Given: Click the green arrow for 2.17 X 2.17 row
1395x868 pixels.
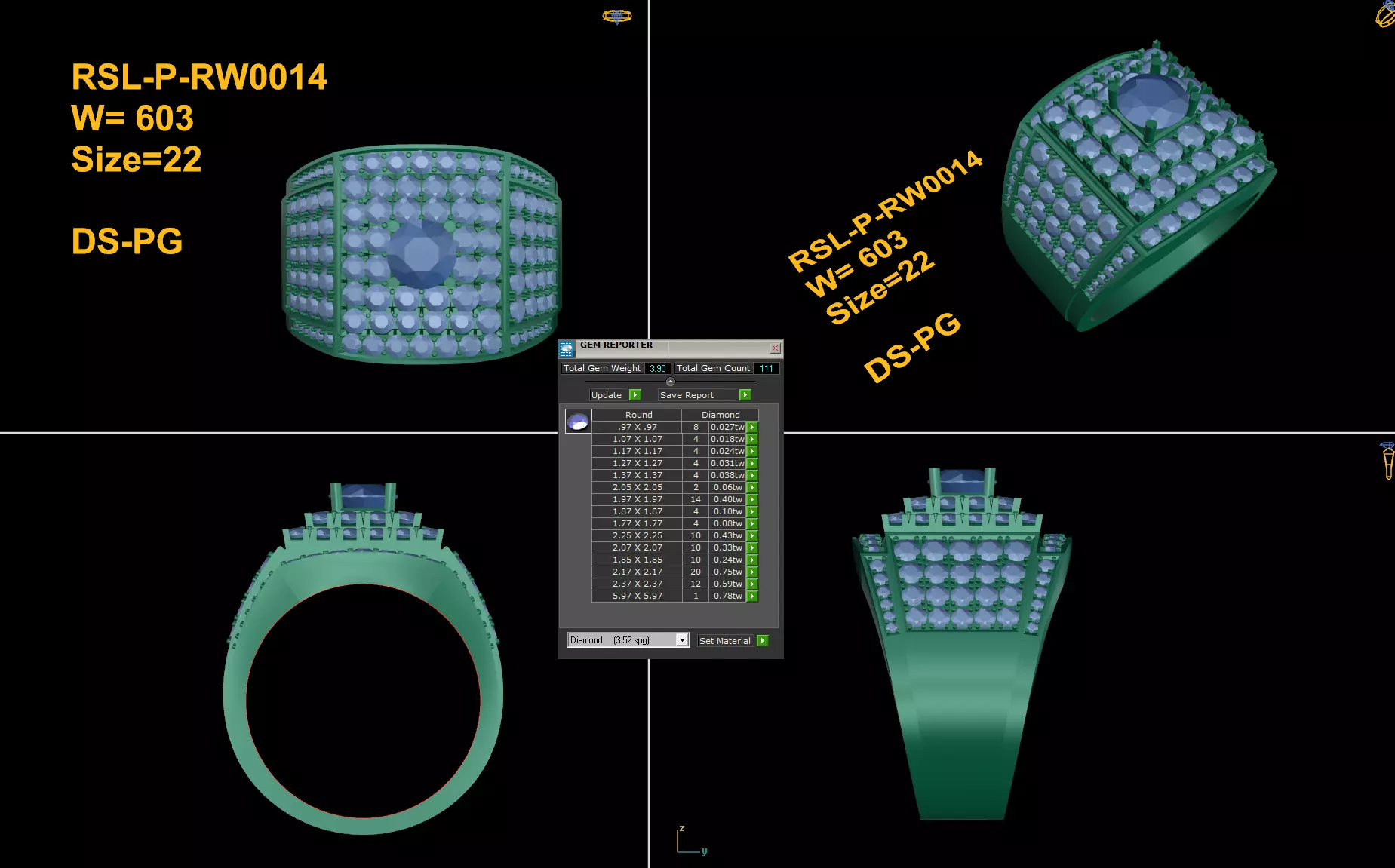Looking at the screenshot, I should (x=752, y=572).
